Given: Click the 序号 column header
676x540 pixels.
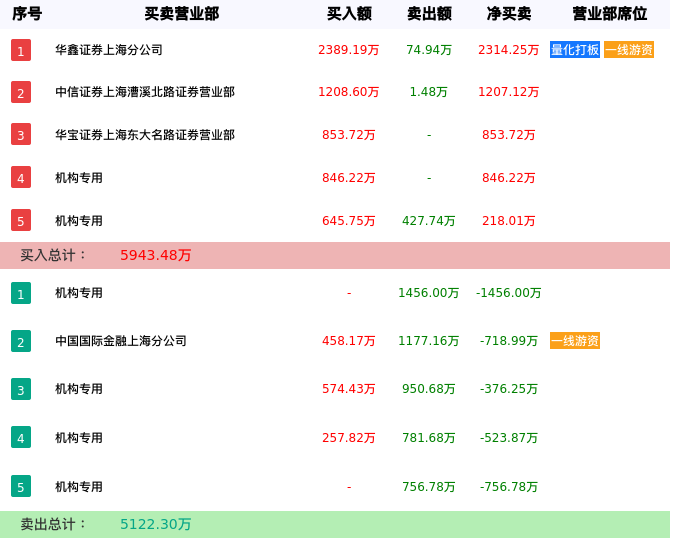Looking at the screenshot, I should [27, 14].
